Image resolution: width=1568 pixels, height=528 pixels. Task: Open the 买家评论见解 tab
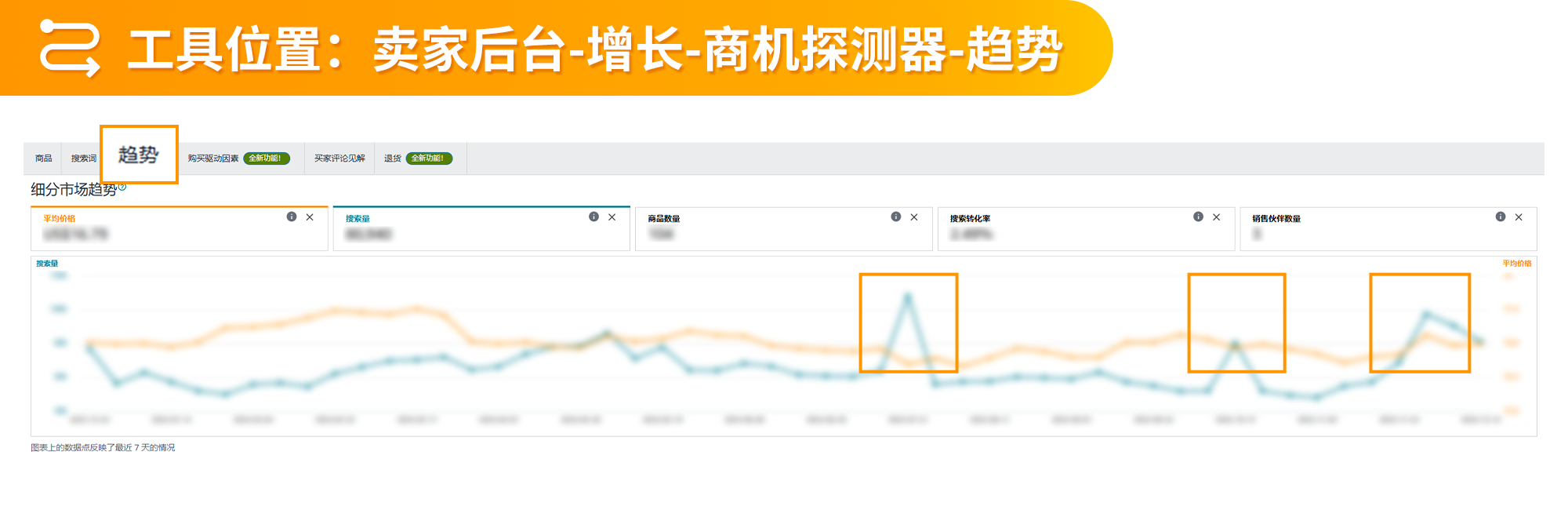[339, 158]
